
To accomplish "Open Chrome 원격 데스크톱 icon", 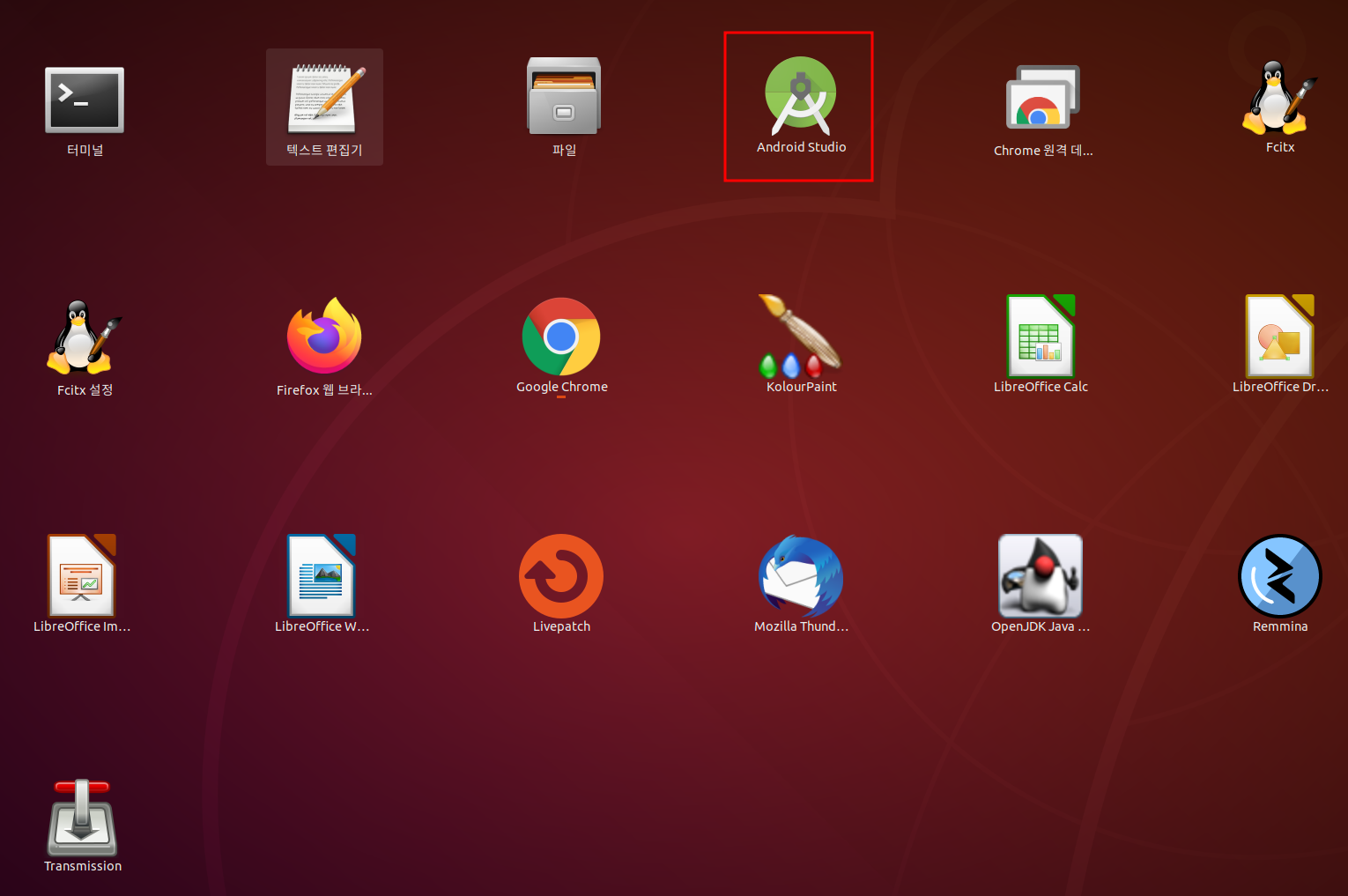I will (1043, 99).
